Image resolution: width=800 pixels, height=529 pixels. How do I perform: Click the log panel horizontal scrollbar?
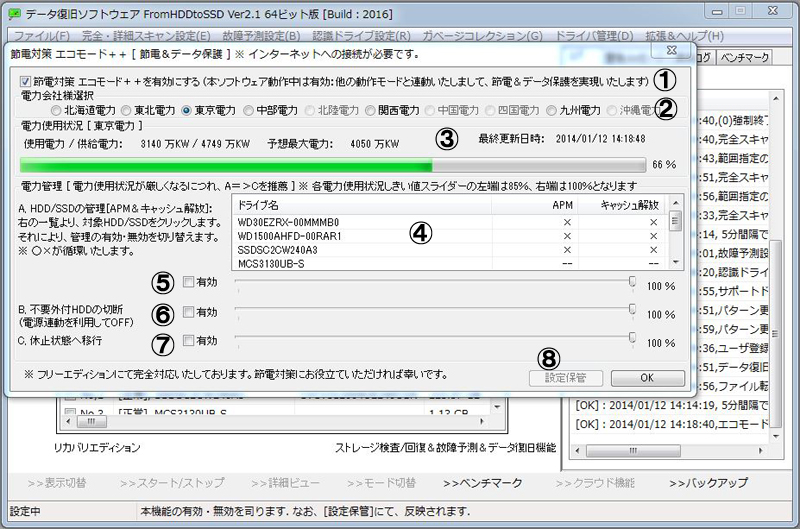669,451
